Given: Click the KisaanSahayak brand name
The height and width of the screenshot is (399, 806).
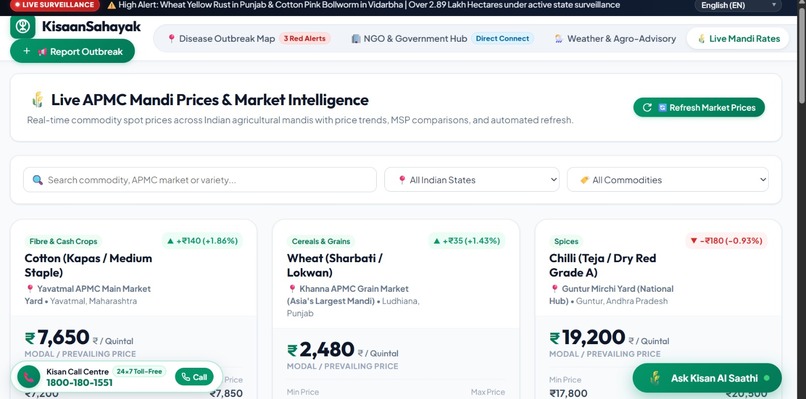Looking at the screenshot, I should tap(91, 27).
